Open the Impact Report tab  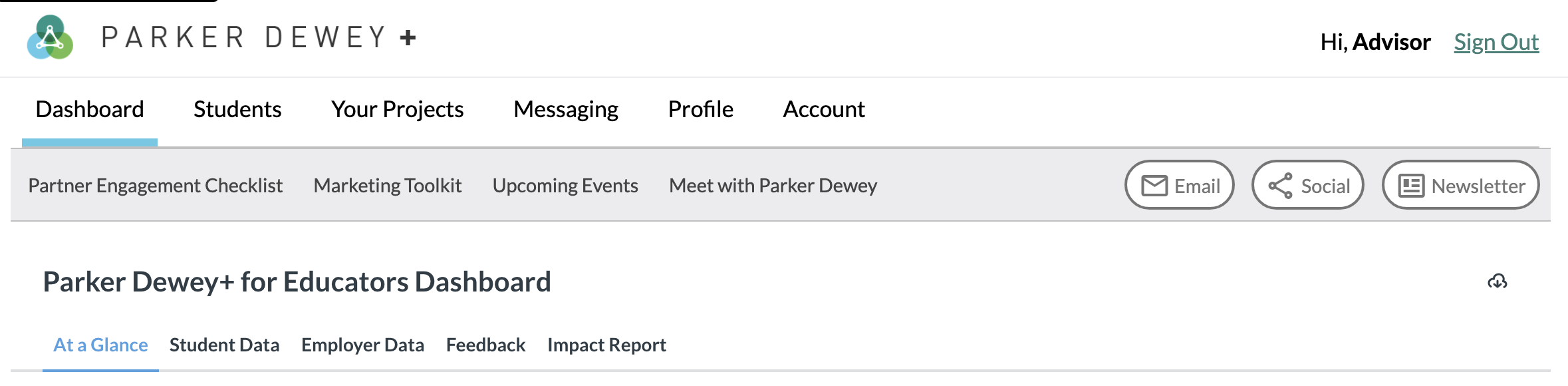click(606, 345)
